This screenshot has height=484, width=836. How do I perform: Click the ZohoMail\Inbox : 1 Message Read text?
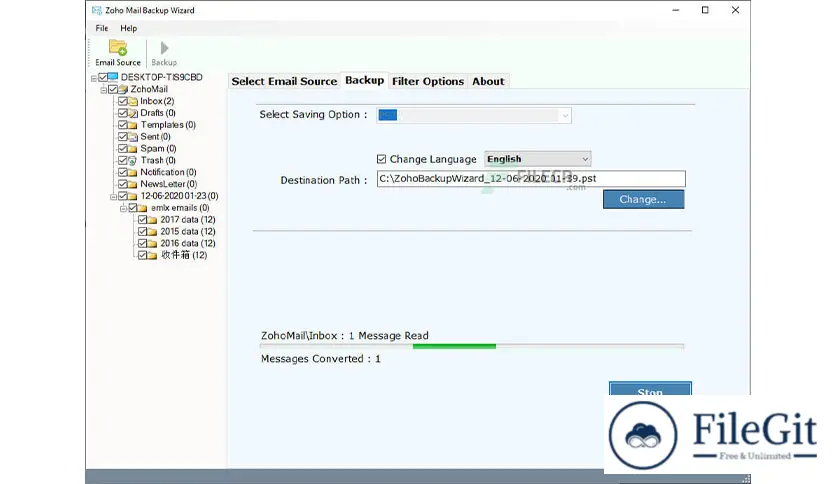point(344,336)
